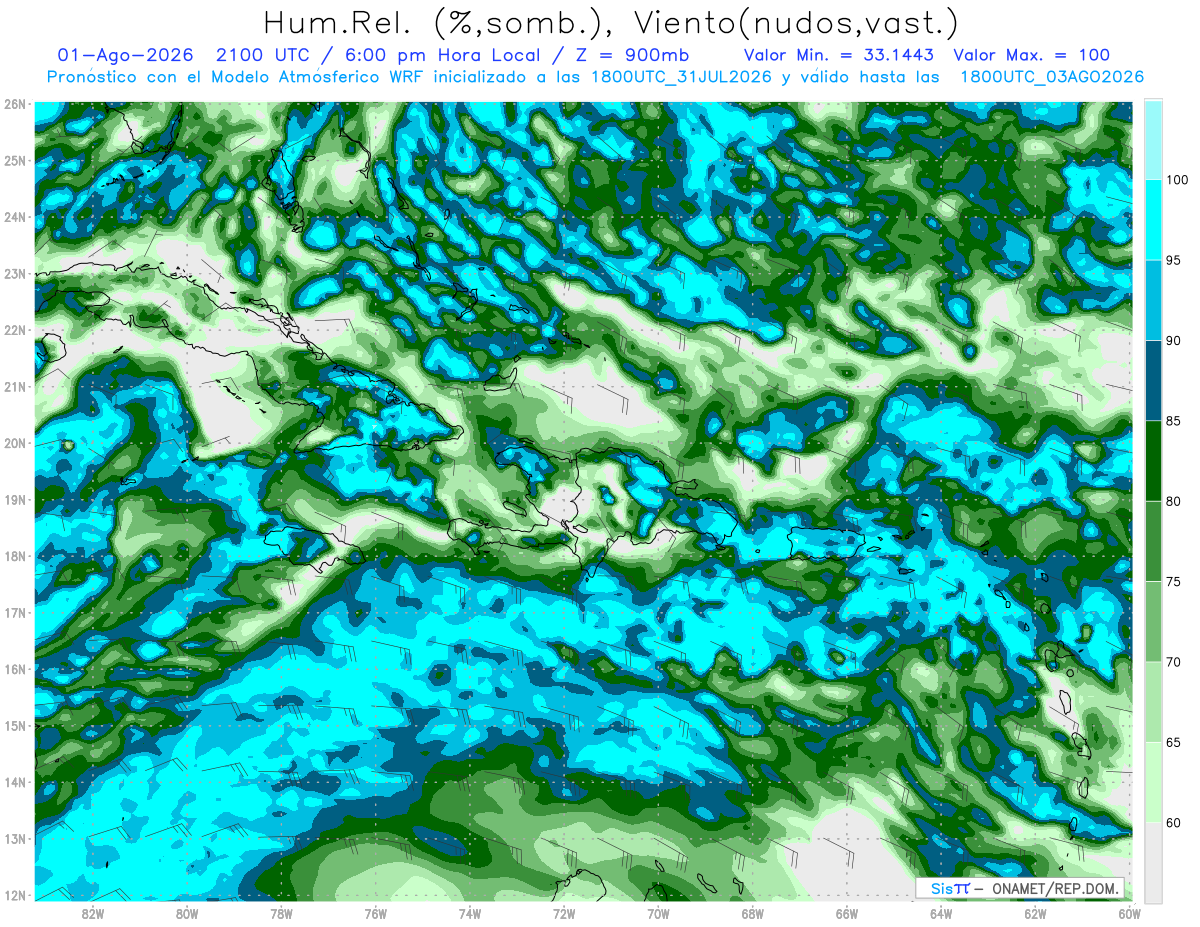
Task: Click the '2100 UTC' time text
Action: click(x=265, y=55)
